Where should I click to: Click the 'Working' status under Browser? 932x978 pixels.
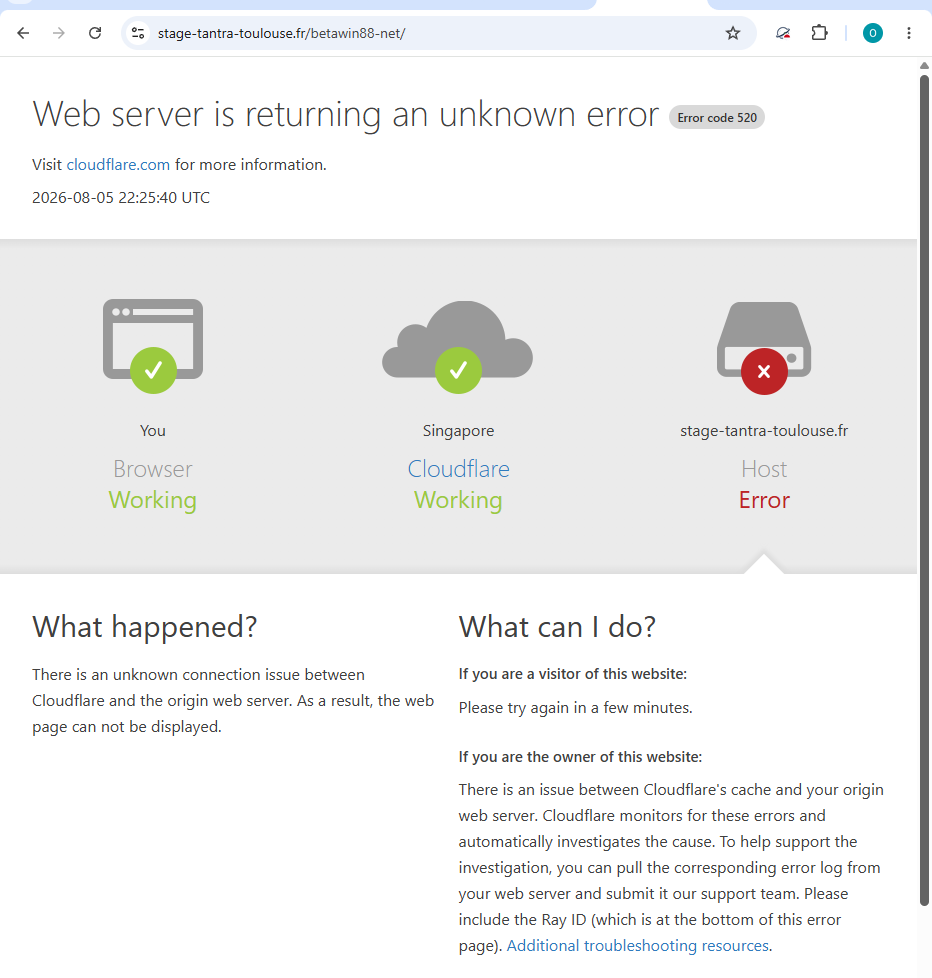click(x=153, y=500)
